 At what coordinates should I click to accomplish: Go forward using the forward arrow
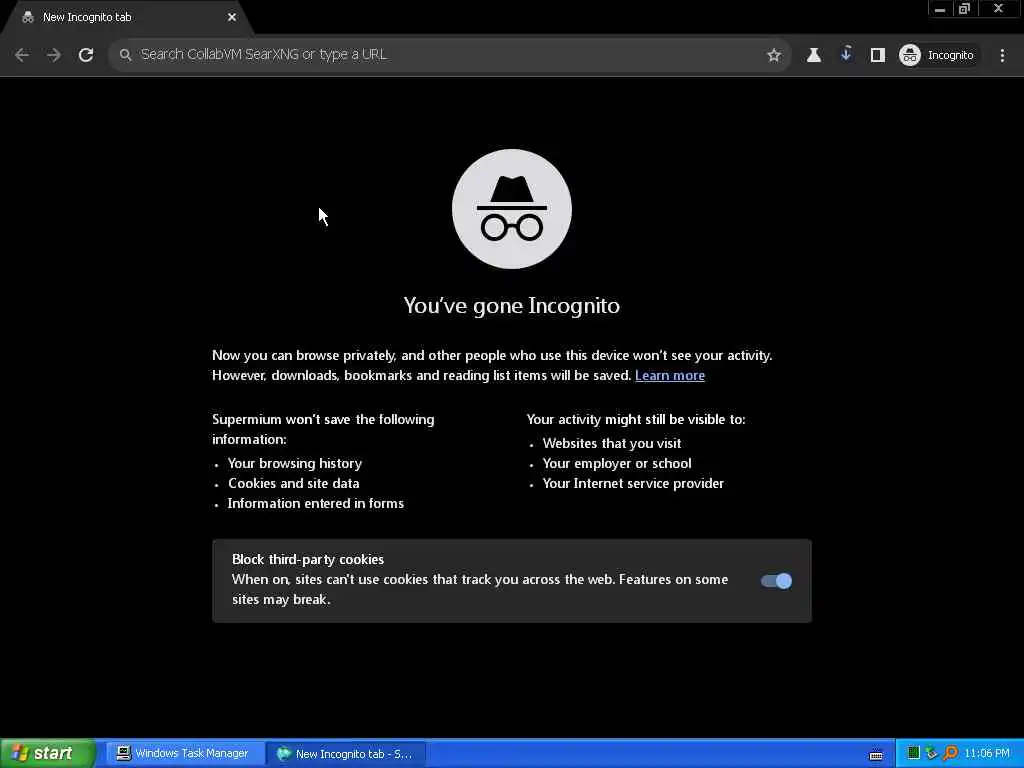(x=54, y=55)
